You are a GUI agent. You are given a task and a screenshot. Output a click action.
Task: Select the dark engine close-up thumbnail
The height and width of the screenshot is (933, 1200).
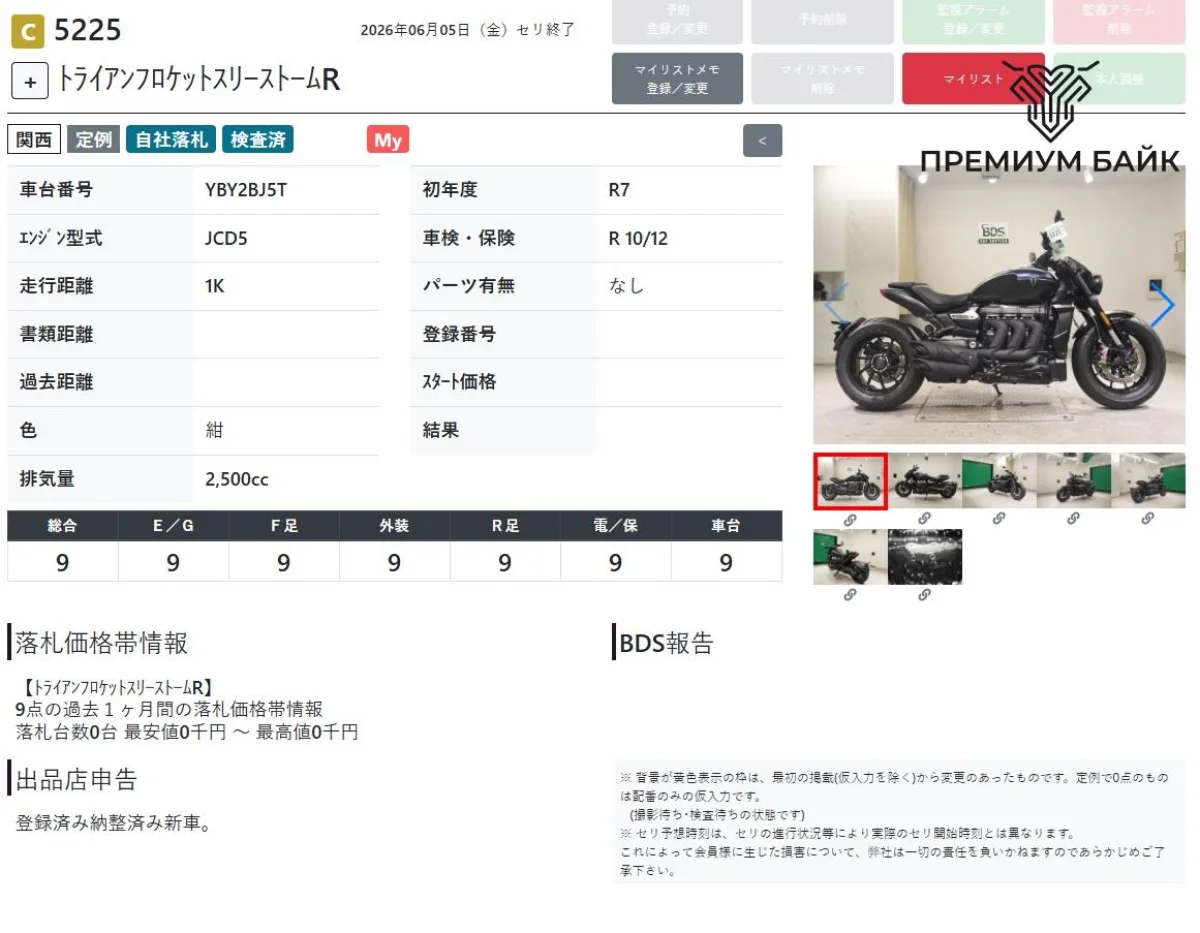click(925, 557)
